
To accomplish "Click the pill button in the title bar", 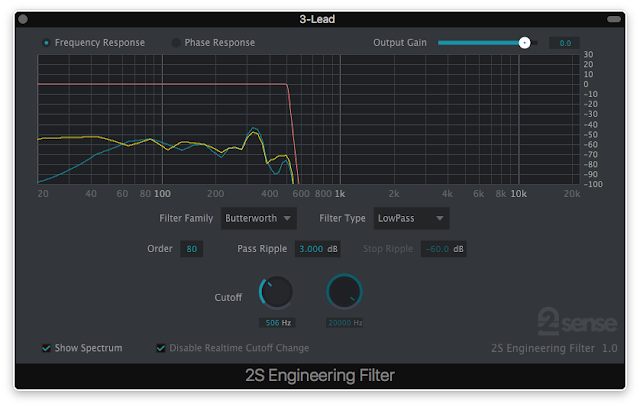I will [613, 19].
